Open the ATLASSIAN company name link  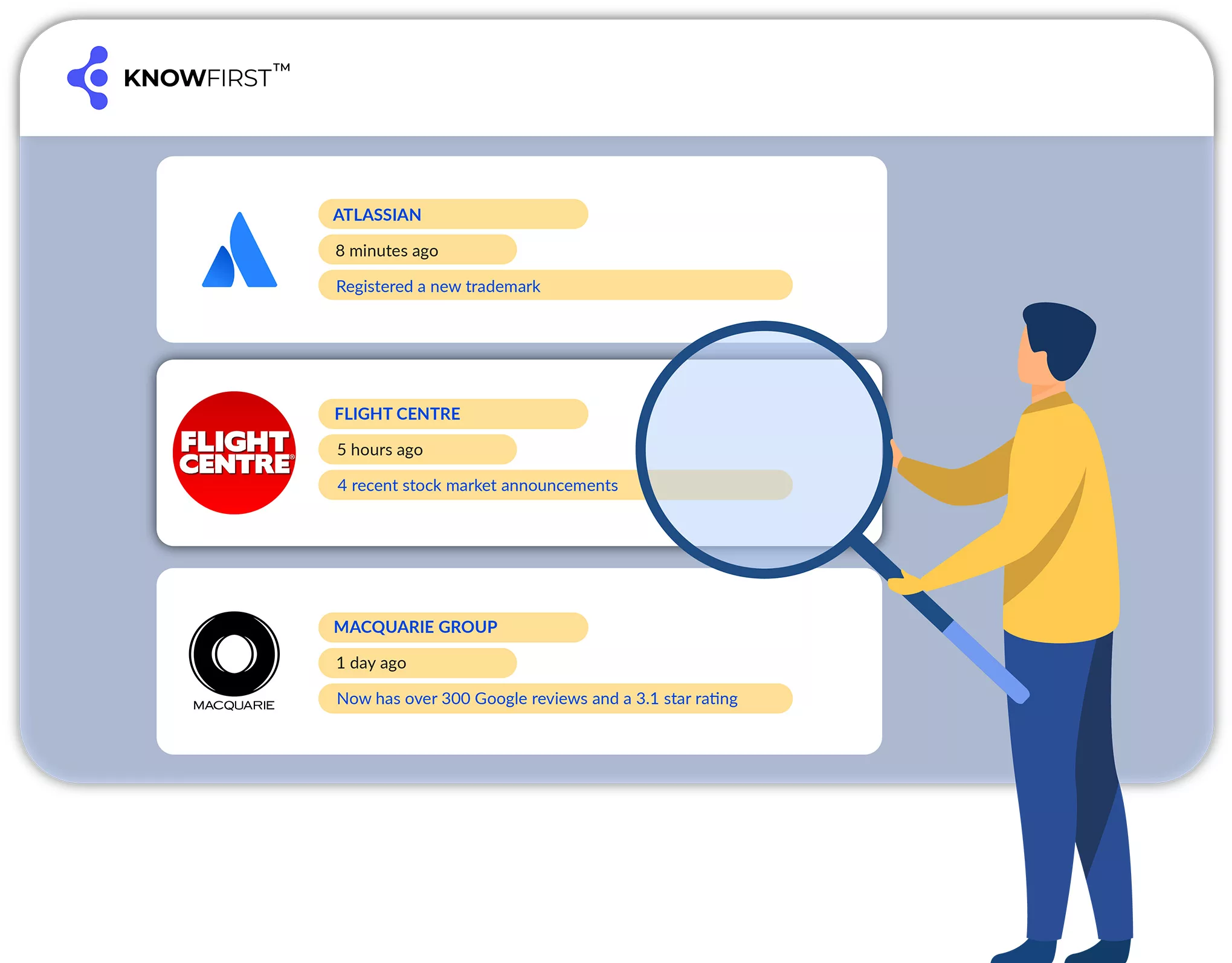click(377, 215)
